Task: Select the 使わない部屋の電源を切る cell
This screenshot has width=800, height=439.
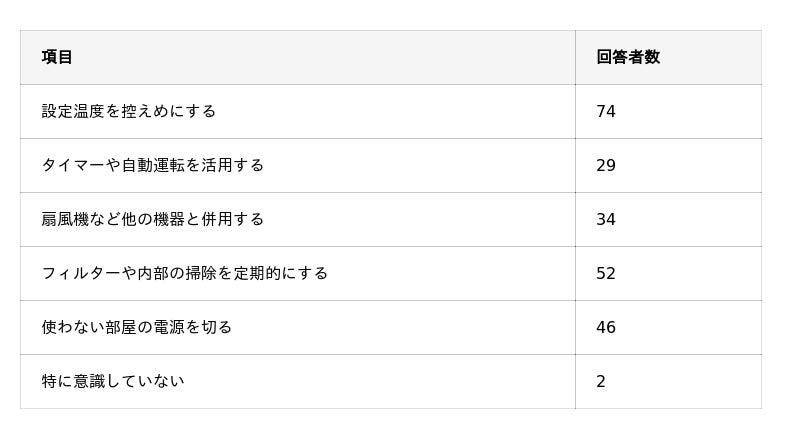Action: [x=137, y=327]
